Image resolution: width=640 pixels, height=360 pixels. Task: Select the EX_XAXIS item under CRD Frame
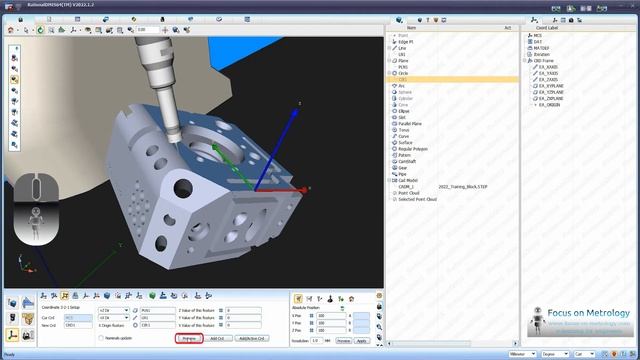click(548, 67)
